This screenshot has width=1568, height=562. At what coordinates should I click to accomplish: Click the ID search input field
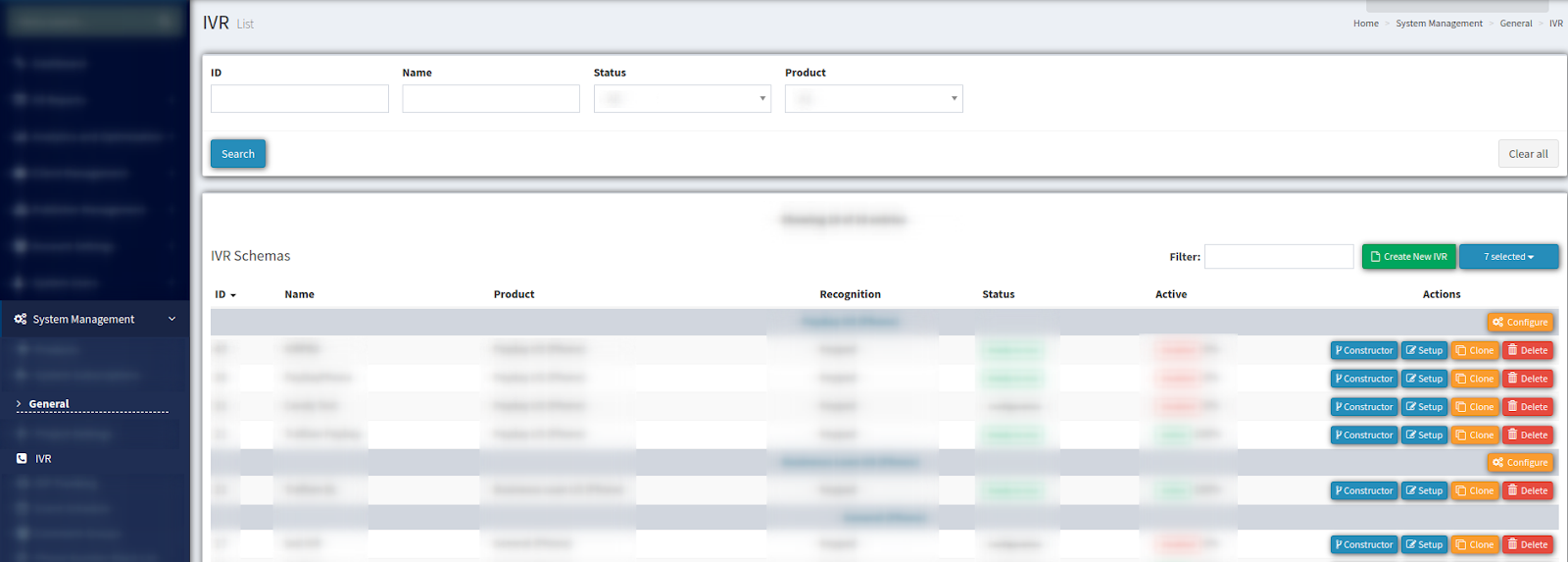coord(300,99)
